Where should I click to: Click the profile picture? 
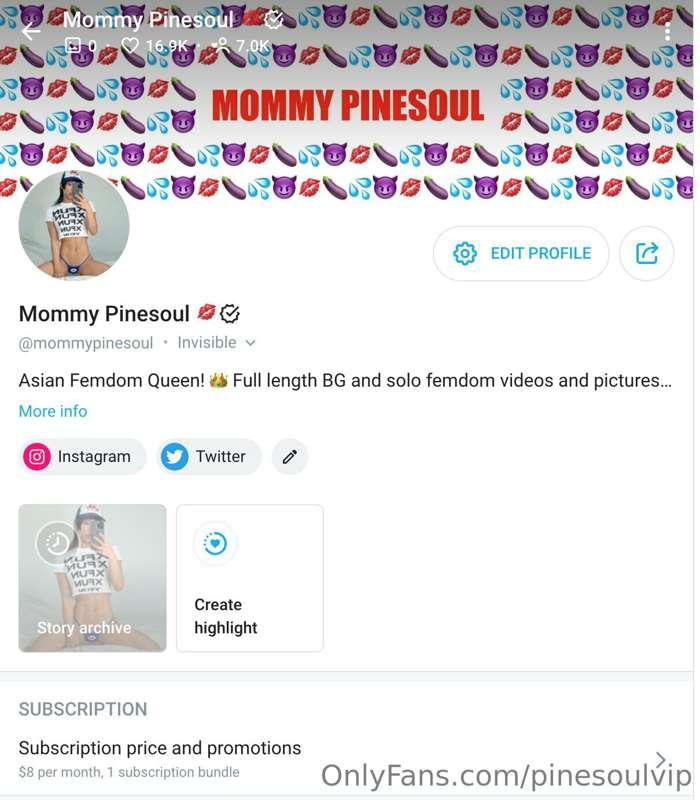pos(73,226)
